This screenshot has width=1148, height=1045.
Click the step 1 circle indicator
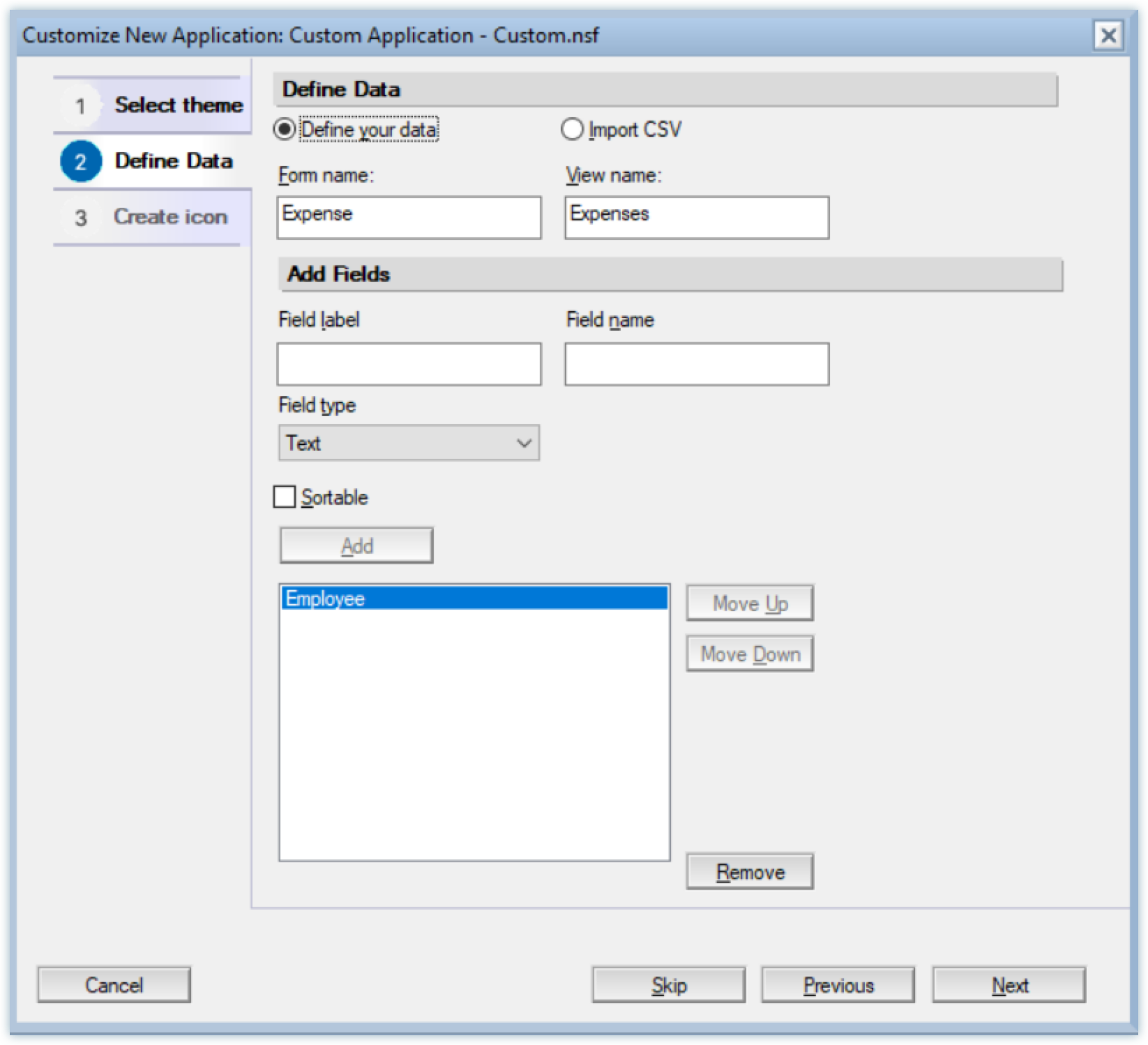pos(82,104)
